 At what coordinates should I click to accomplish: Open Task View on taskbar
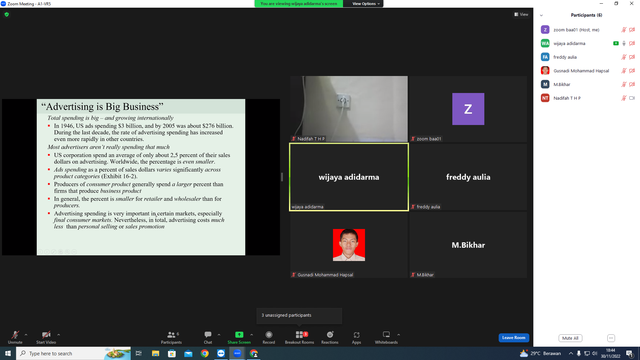pos(139,353)
